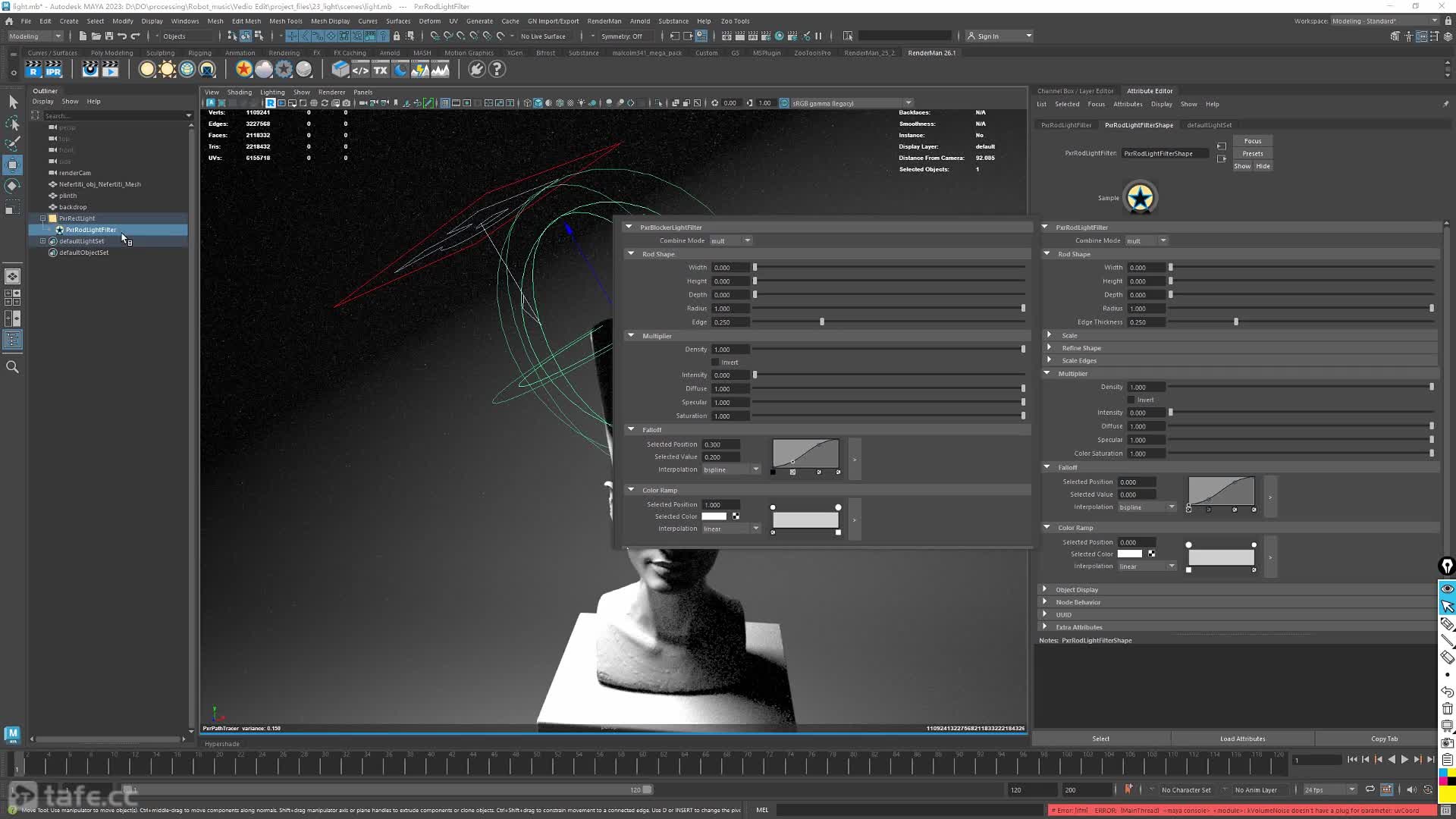The height and width of the screenshot is (819, 1456).
Task: Activate the Select tool arrow in toolbox
Action: click(13, 102)
